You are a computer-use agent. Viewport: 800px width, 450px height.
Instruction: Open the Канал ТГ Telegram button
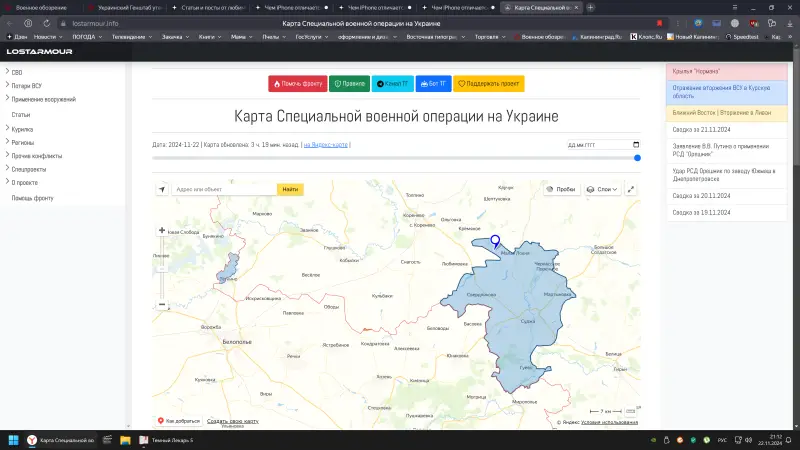pyautogui.click(x=391, y=84)
